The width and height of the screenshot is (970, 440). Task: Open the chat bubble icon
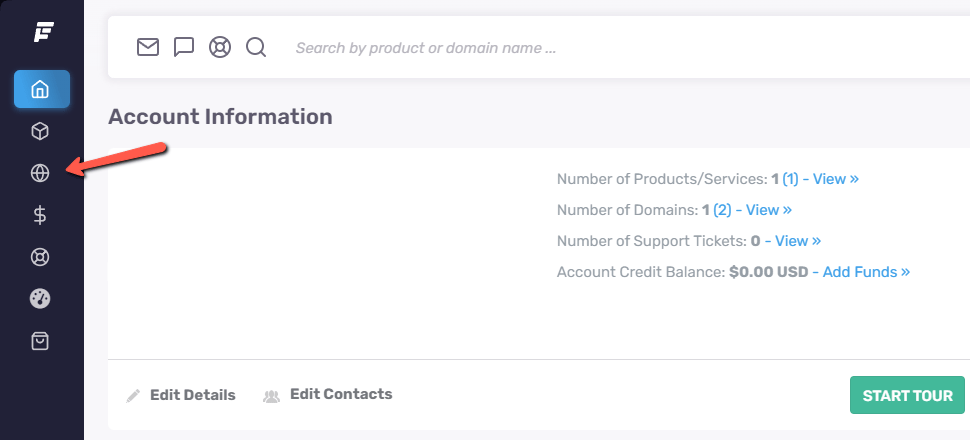[x=184, y=47]
